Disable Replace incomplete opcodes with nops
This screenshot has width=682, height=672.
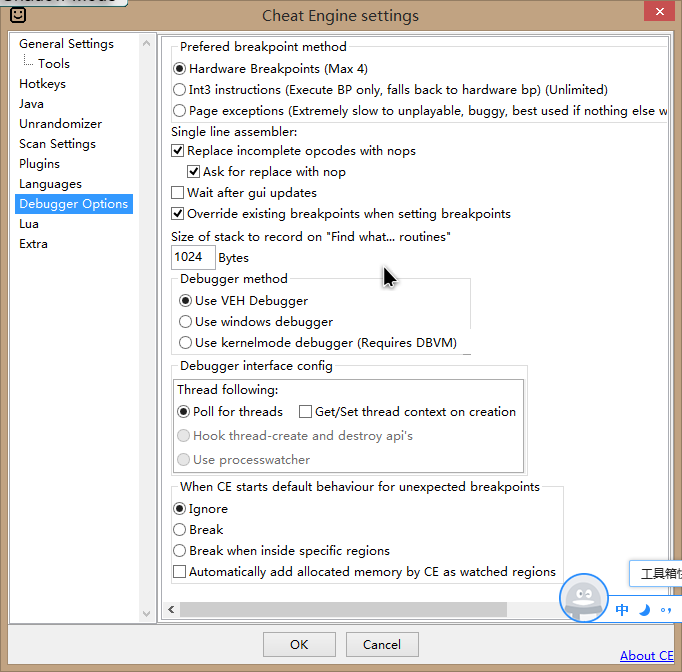[x=179, y=151]
